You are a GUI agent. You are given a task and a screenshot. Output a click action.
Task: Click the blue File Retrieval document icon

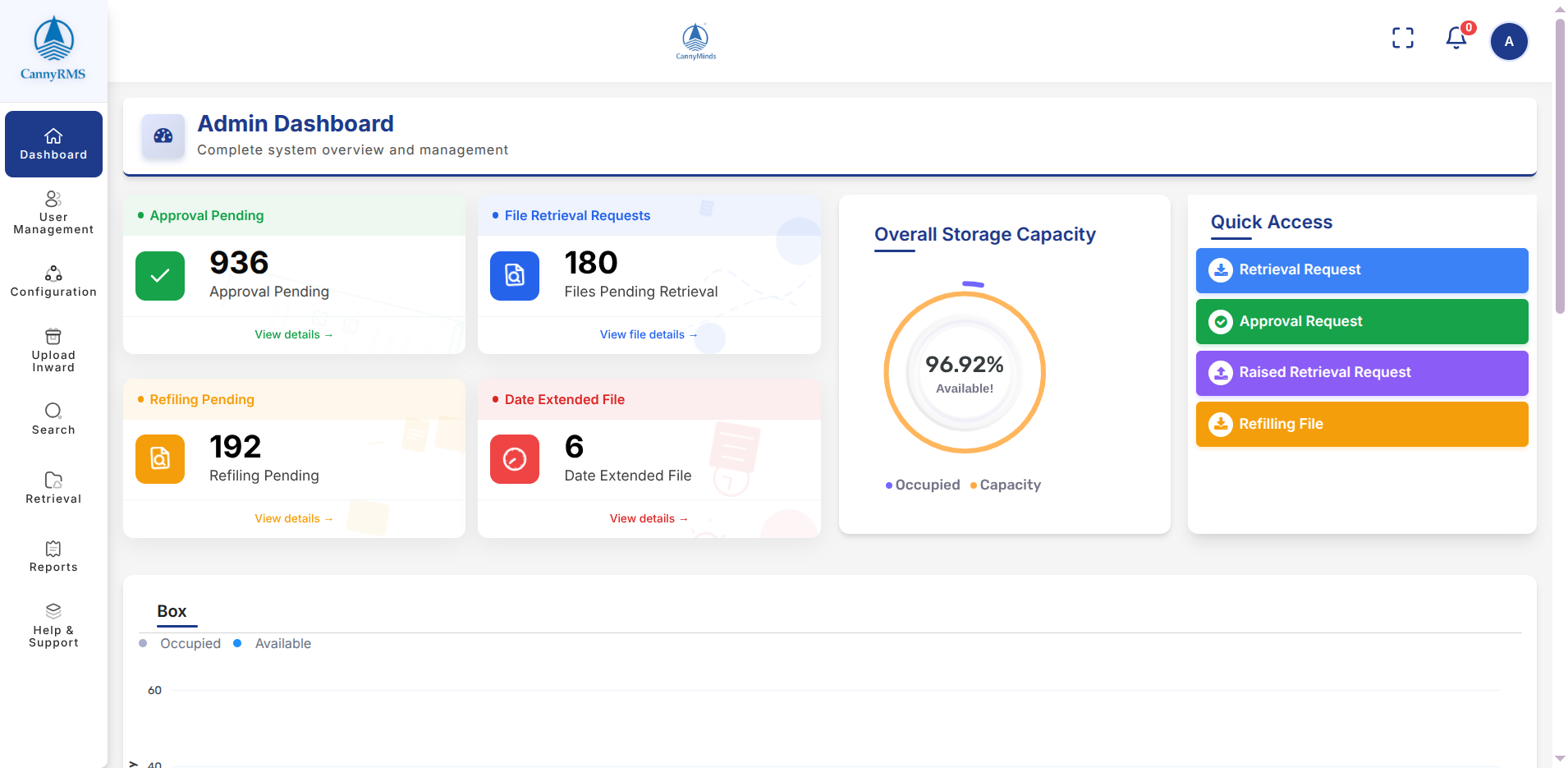pos(515,276)
